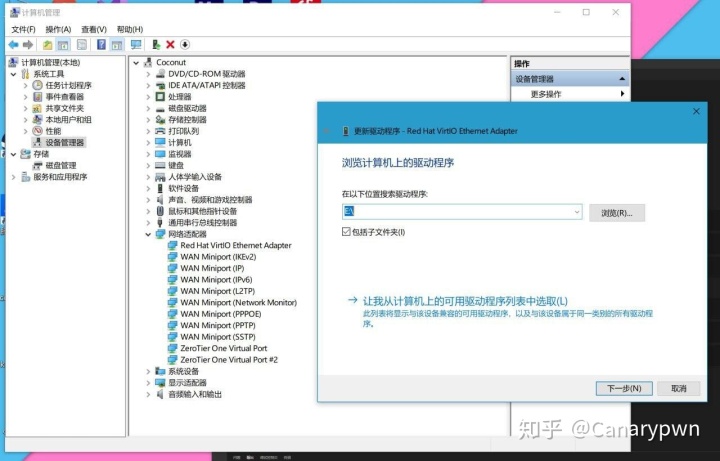Open the File (文件) menu
The width and height of the screenshot is (720, 461).
click(x=23, y=29)
